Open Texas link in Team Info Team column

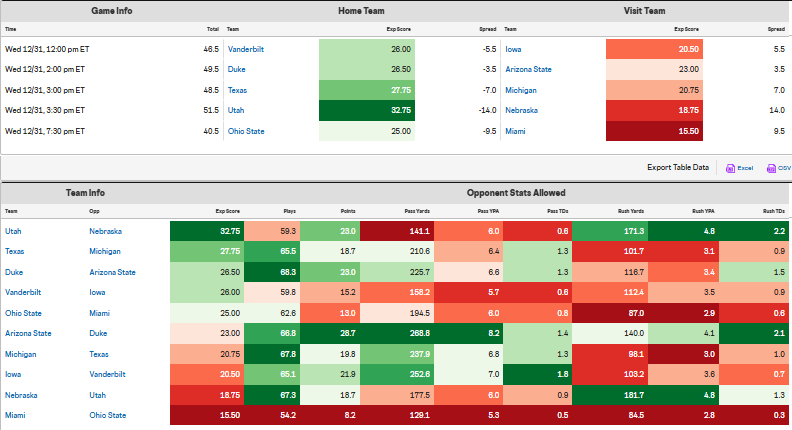14,251
